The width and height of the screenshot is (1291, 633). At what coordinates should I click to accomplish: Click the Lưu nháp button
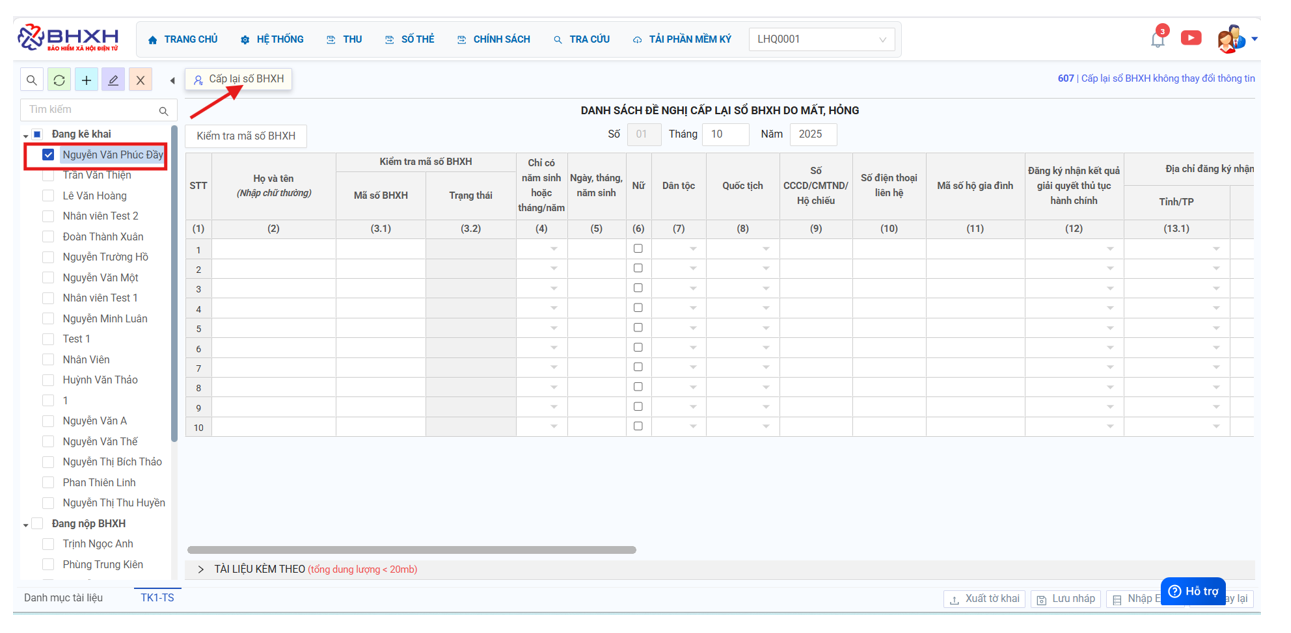tap(1065, 599)
